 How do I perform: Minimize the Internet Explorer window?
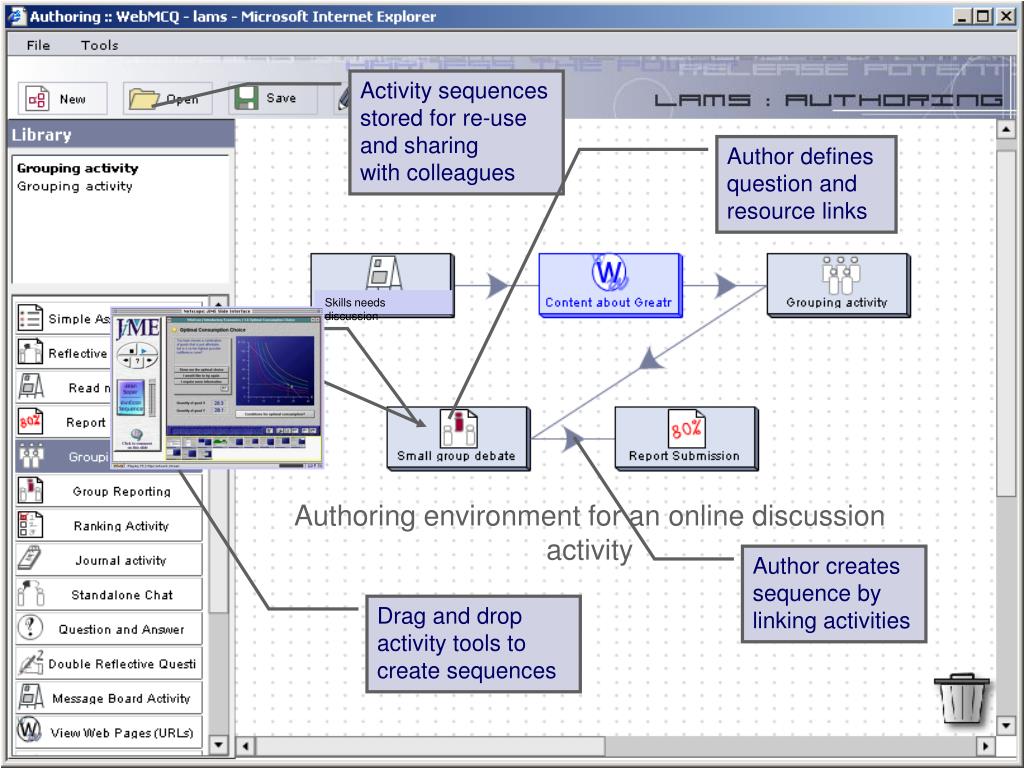tap(961, 16)
